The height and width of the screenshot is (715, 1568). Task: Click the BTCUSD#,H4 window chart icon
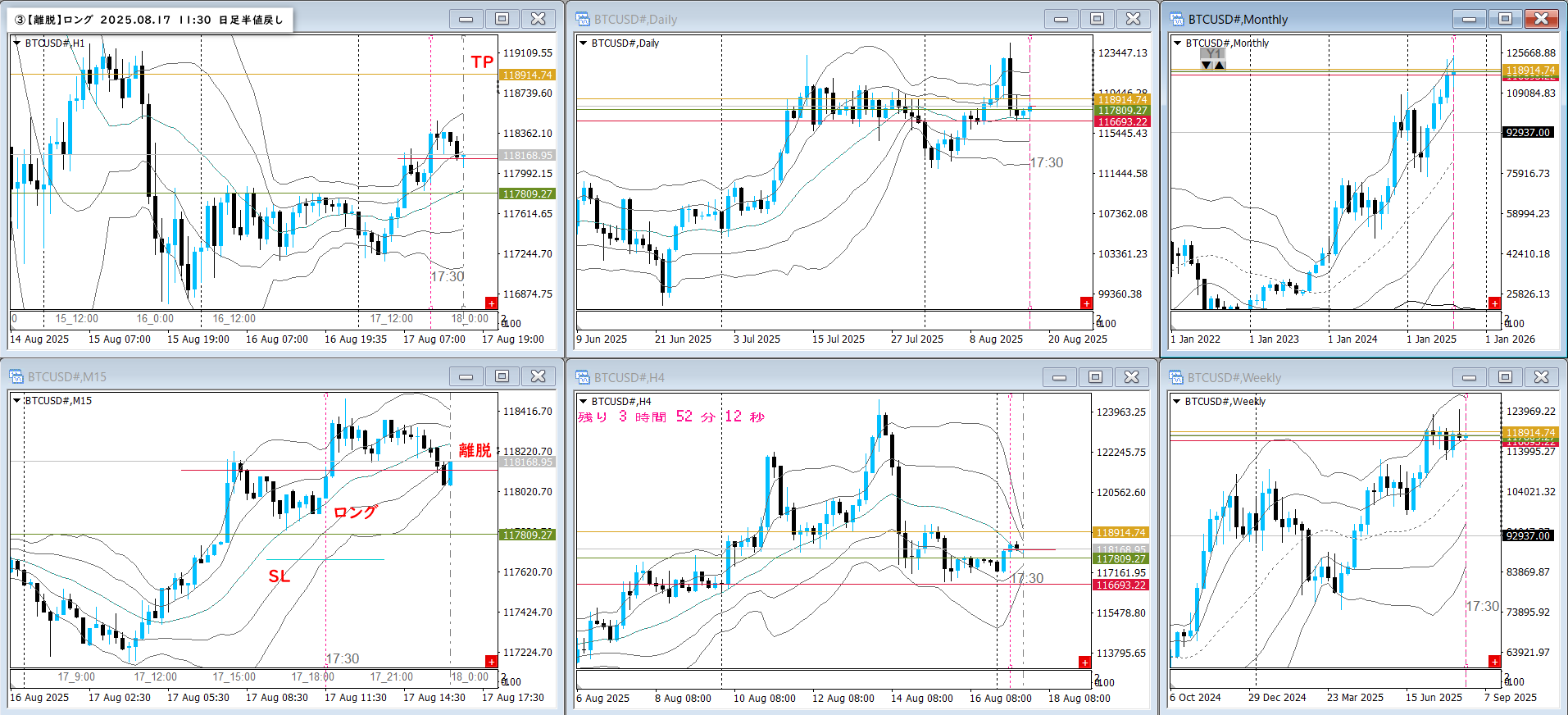[x=583, y=377]
